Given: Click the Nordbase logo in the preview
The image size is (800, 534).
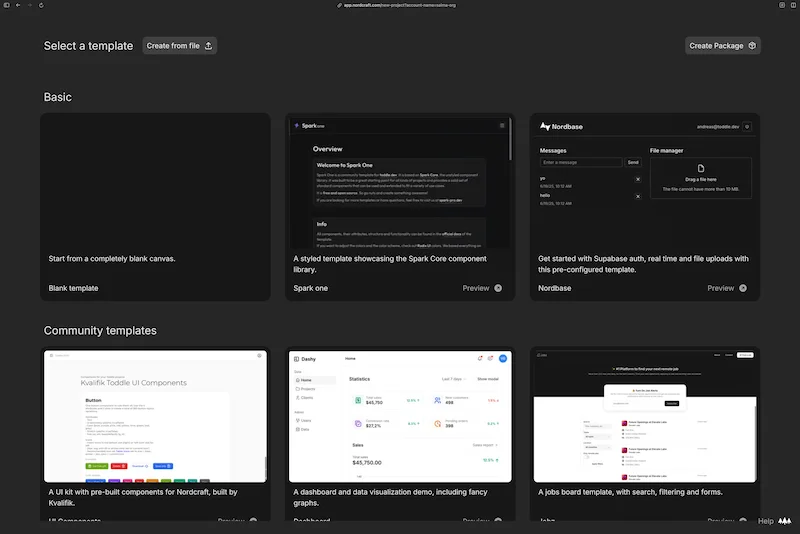Looking at the screenshot, I should coord(545,126).
